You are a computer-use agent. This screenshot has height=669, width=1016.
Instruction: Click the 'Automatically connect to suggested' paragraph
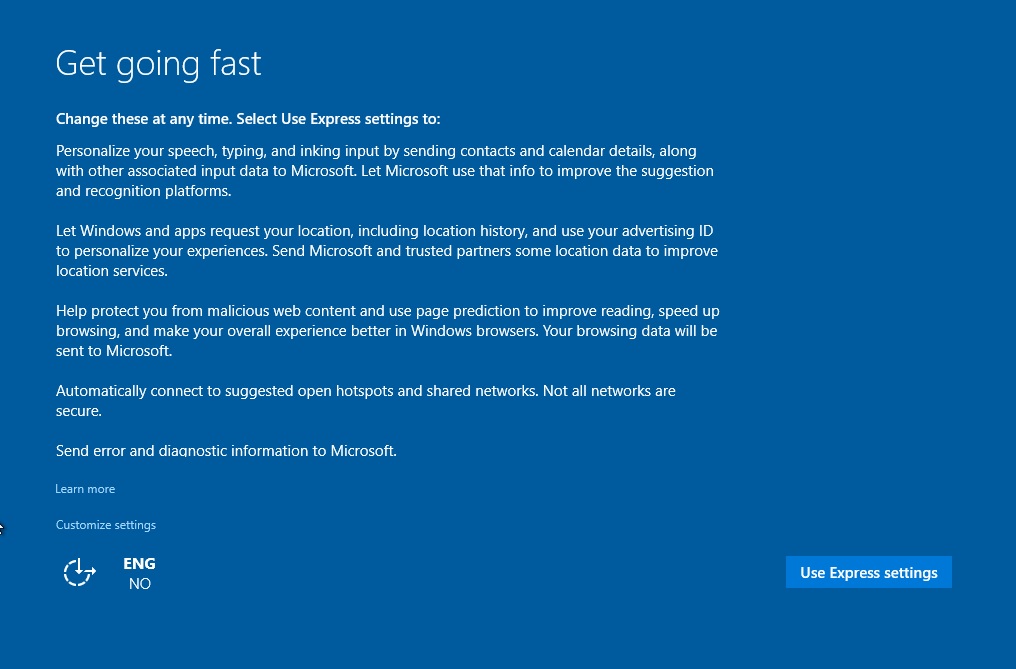pyautogui.click(x=365, y=401)
